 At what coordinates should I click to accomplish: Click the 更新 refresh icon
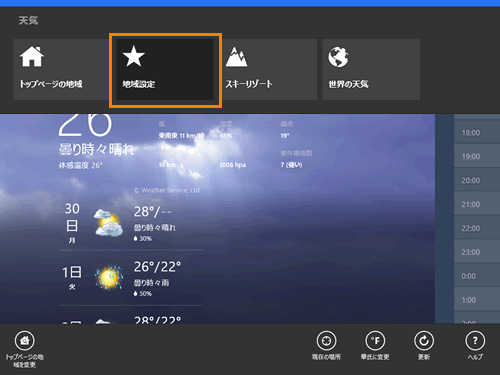coord(424,341)
